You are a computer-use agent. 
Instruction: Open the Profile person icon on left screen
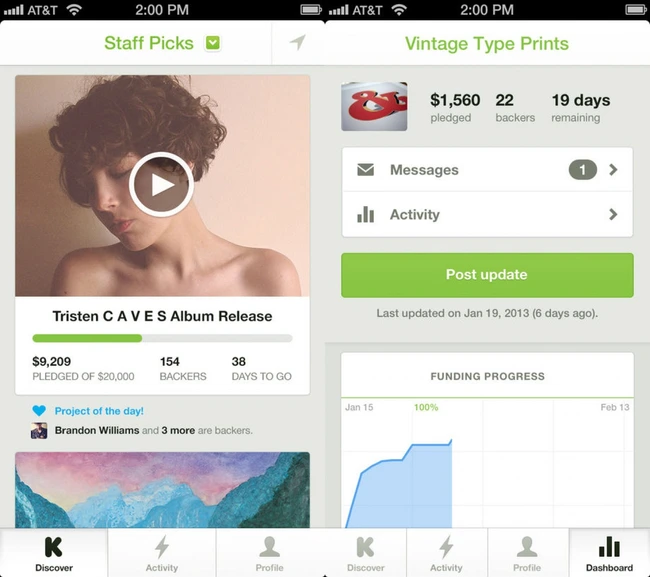[x=269, y=553]
